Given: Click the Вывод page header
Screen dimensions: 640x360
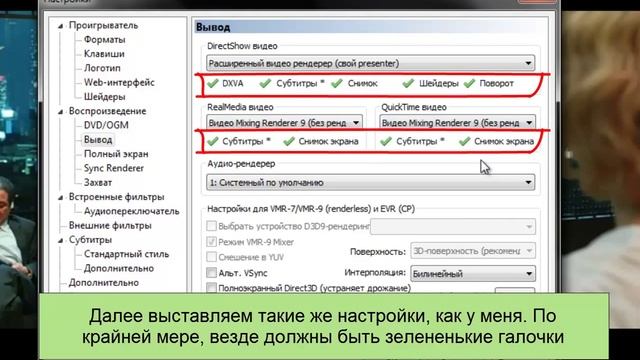Looking at the screenshot, I should (371, 27).
